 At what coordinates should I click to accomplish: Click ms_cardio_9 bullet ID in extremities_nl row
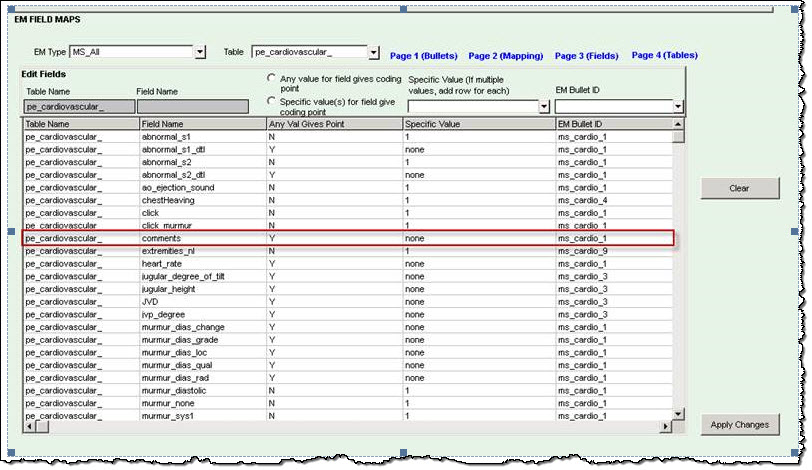pyautogui.click(x=583, y=251)
